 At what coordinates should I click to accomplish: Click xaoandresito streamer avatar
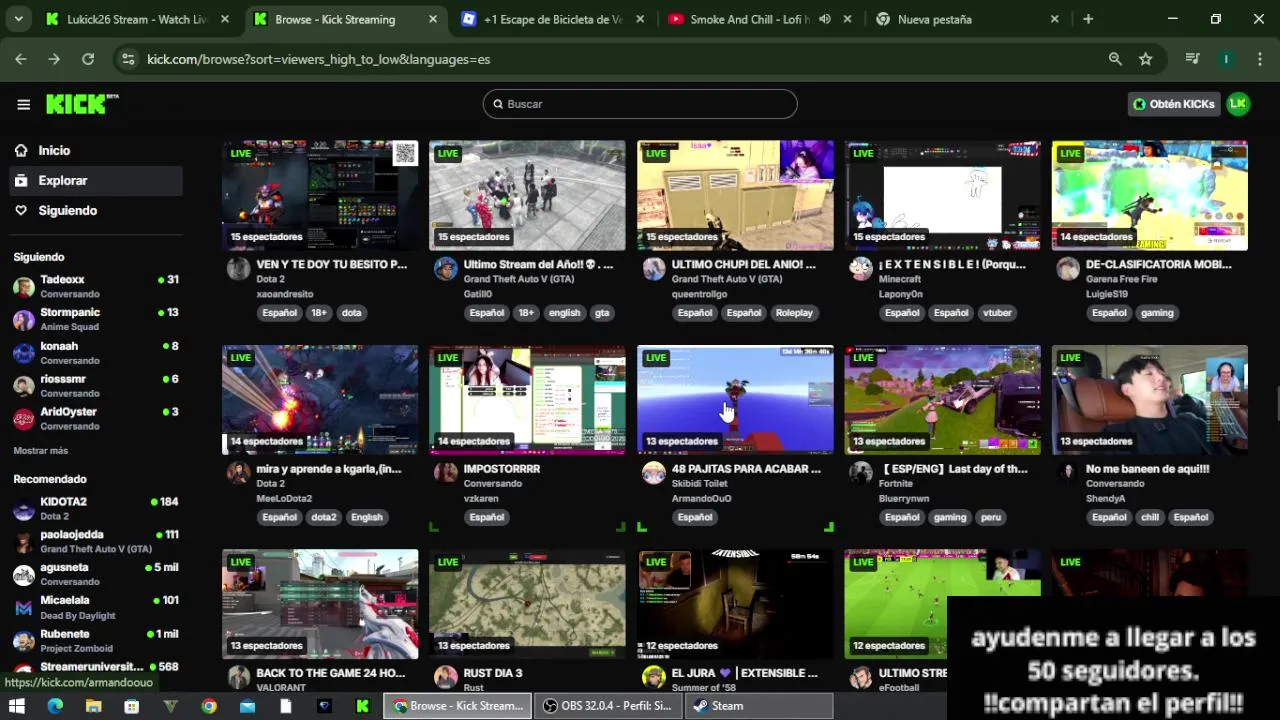tap(238, 269)
